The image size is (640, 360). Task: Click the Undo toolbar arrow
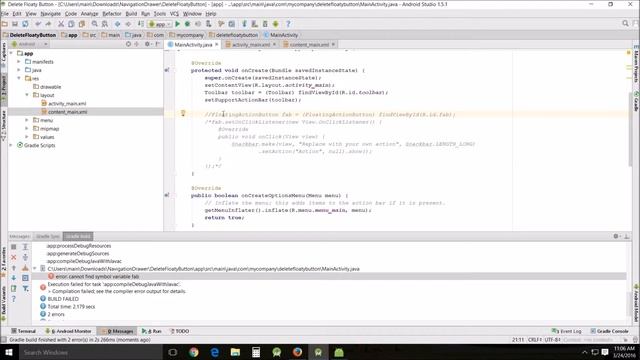click(x=38, y=24)
